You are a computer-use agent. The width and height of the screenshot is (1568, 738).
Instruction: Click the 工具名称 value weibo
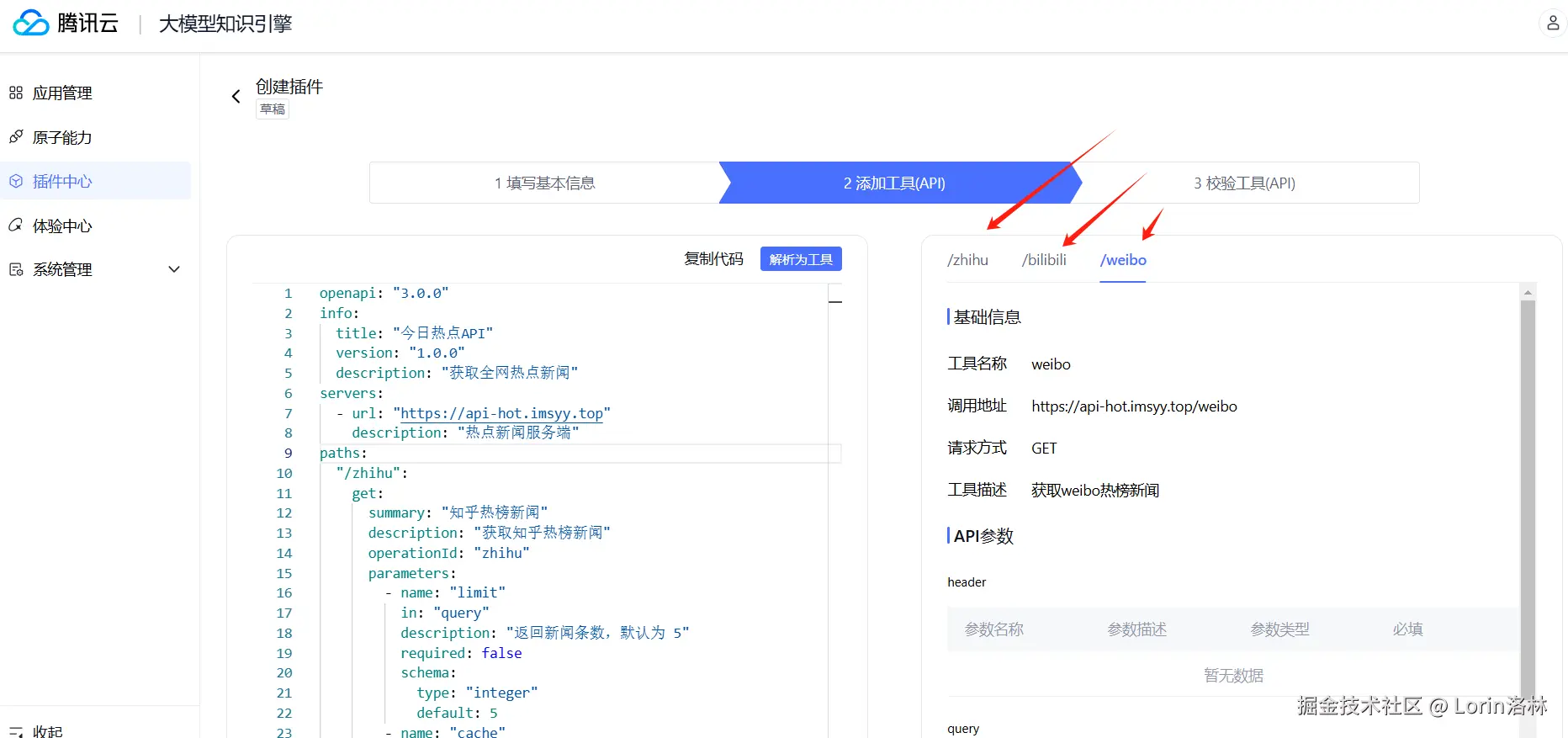pos(1051,364)
